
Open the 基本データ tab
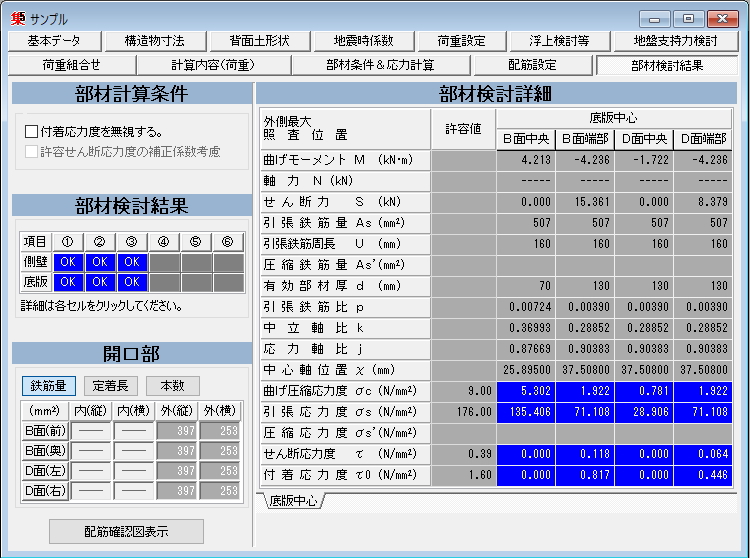(54, 41)
